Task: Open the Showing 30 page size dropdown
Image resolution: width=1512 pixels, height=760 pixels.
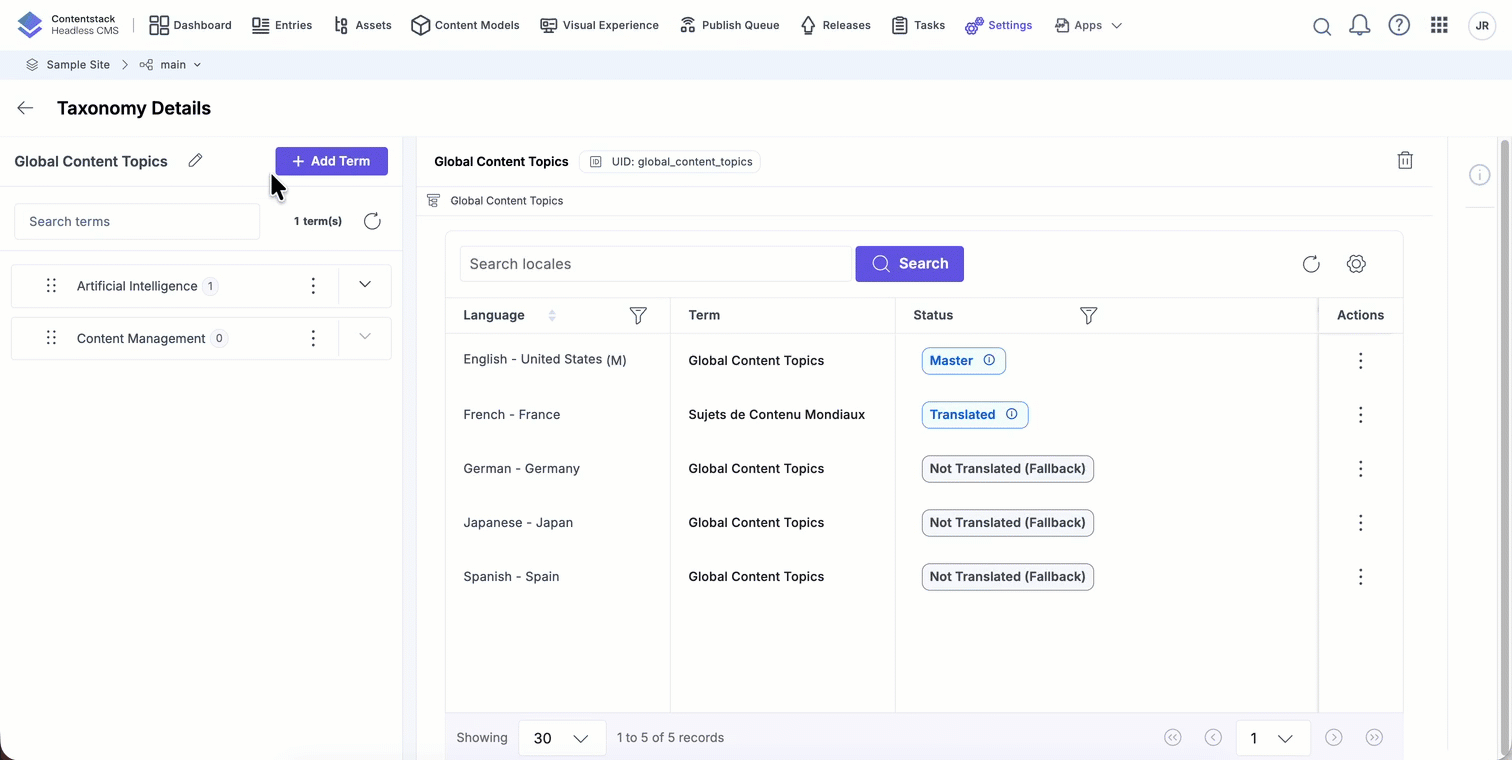Action: tap(562, 738)
